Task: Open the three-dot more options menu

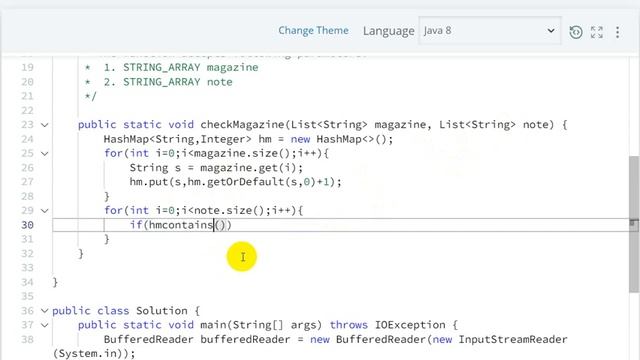Action: pos(618,32)
